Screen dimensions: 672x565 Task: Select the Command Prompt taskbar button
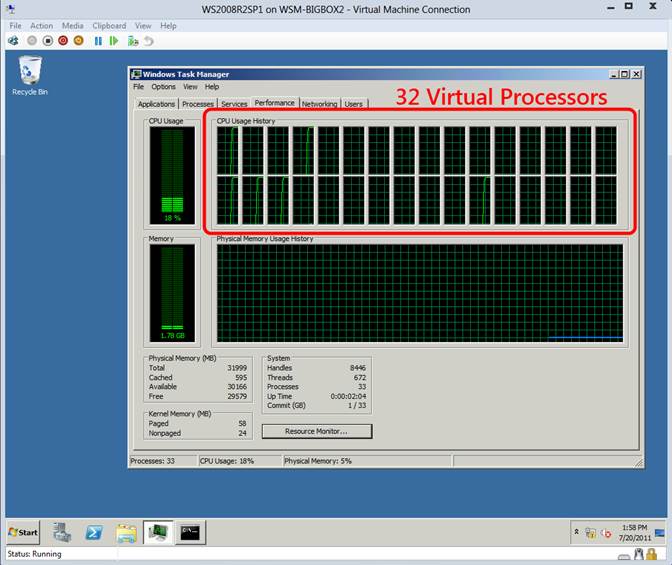coord(190,532)
